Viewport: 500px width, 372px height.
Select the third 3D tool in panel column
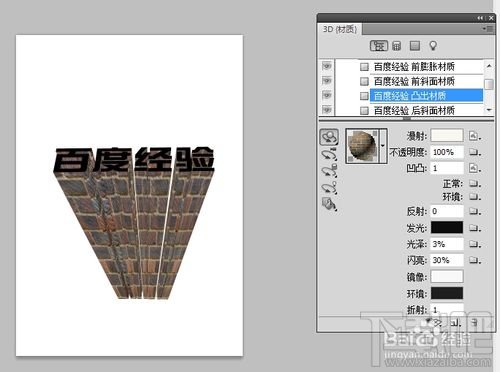coord(329,171)
